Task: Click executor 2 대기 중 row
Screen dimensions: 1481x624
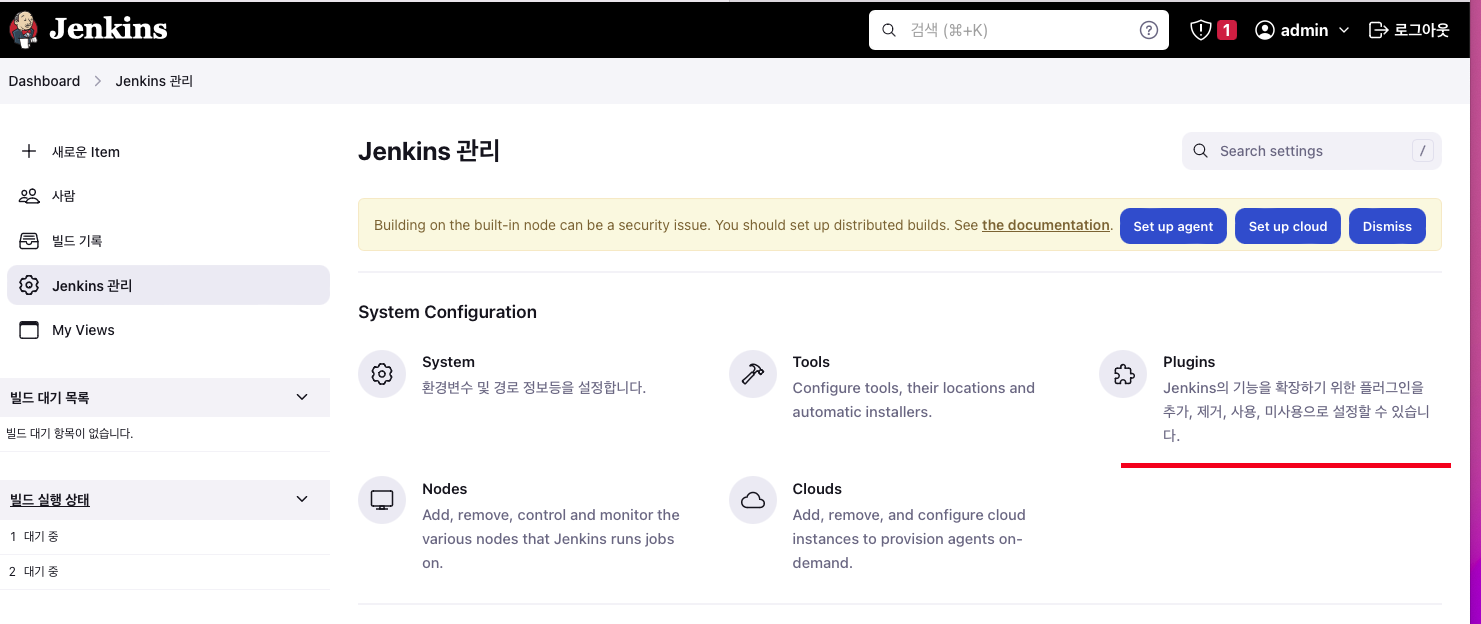Action: click(165, 572)
